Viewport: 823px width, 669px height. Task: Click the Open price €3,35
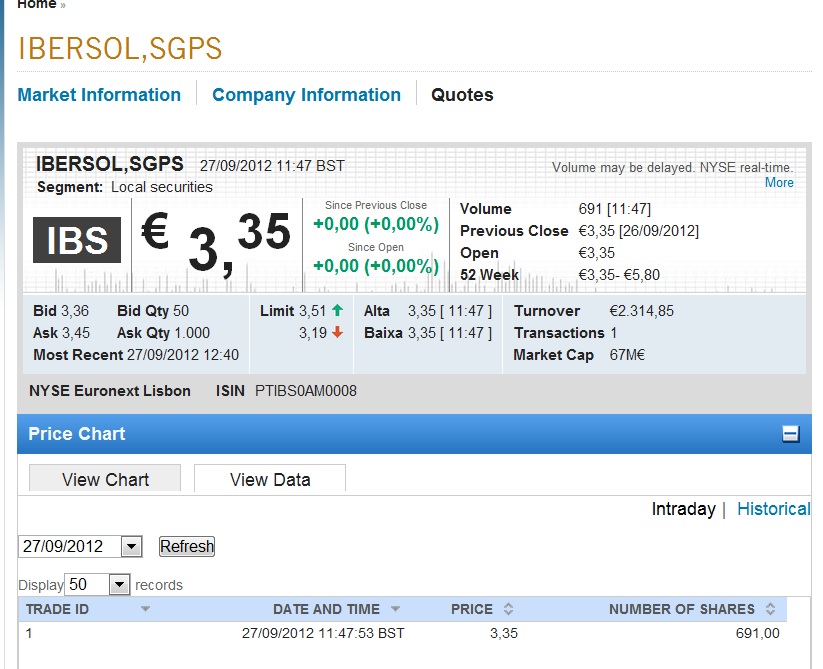click(x=596, y=253)
